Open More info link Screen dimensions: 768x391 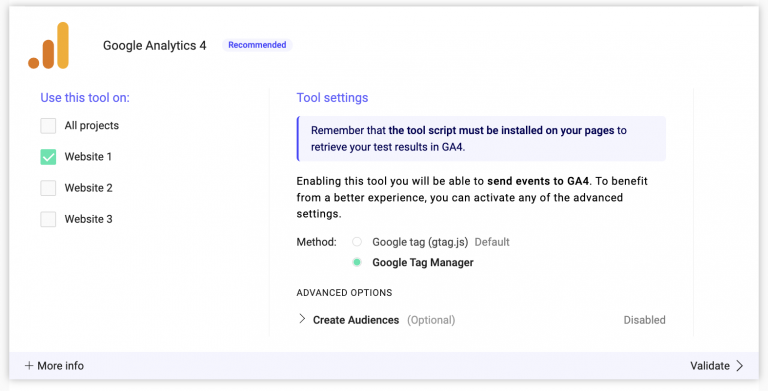coord(54,366)
